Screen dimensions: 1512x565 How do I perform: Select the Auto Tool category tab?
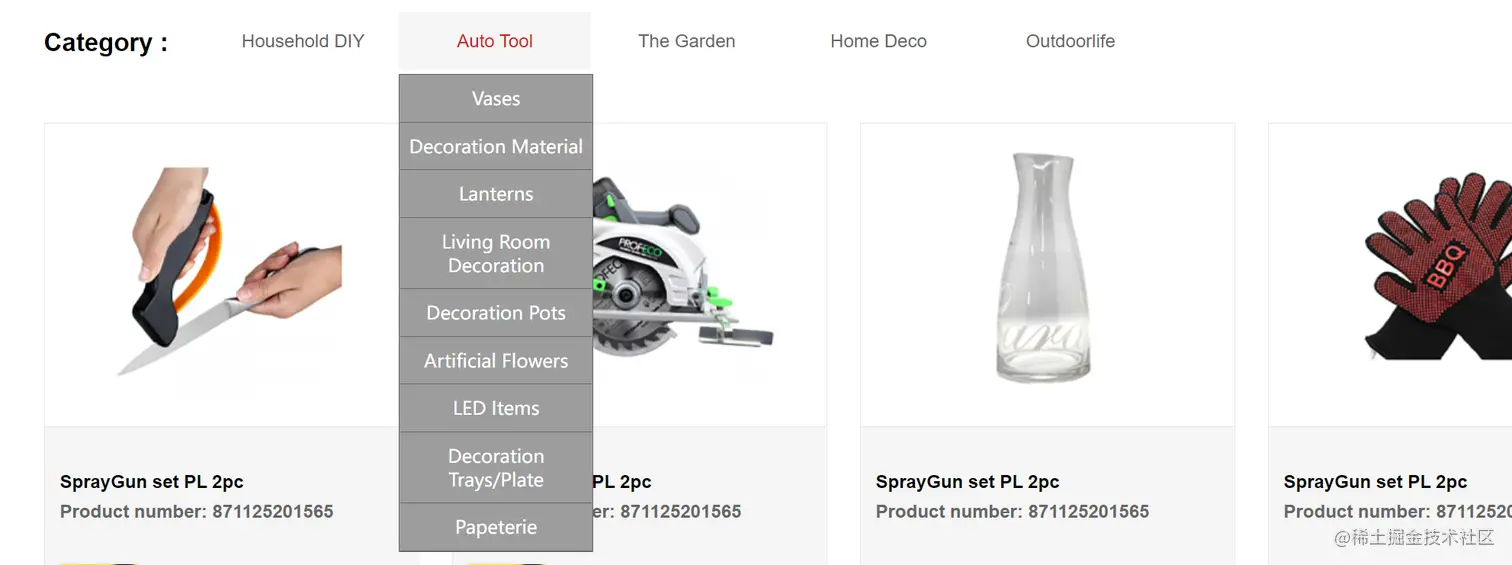(495, 41)
